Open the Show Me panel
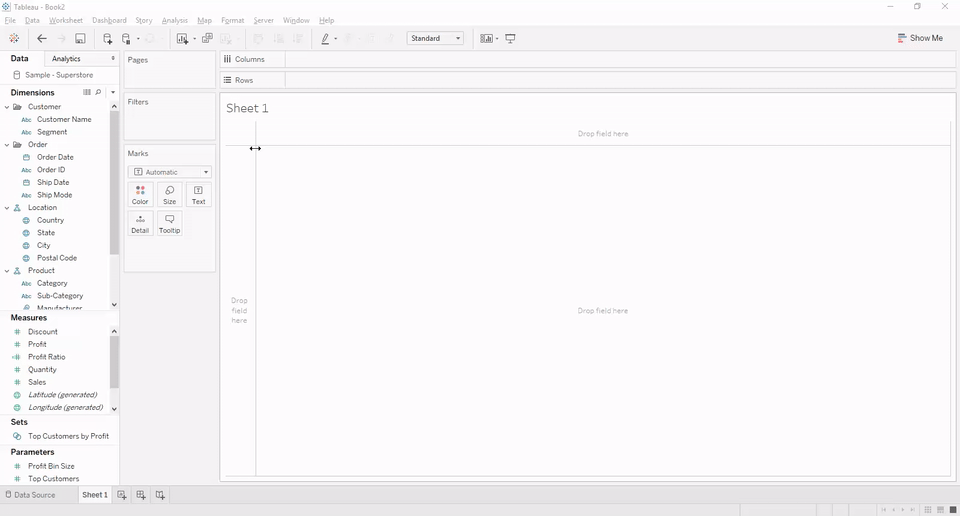 pos(920,38)
